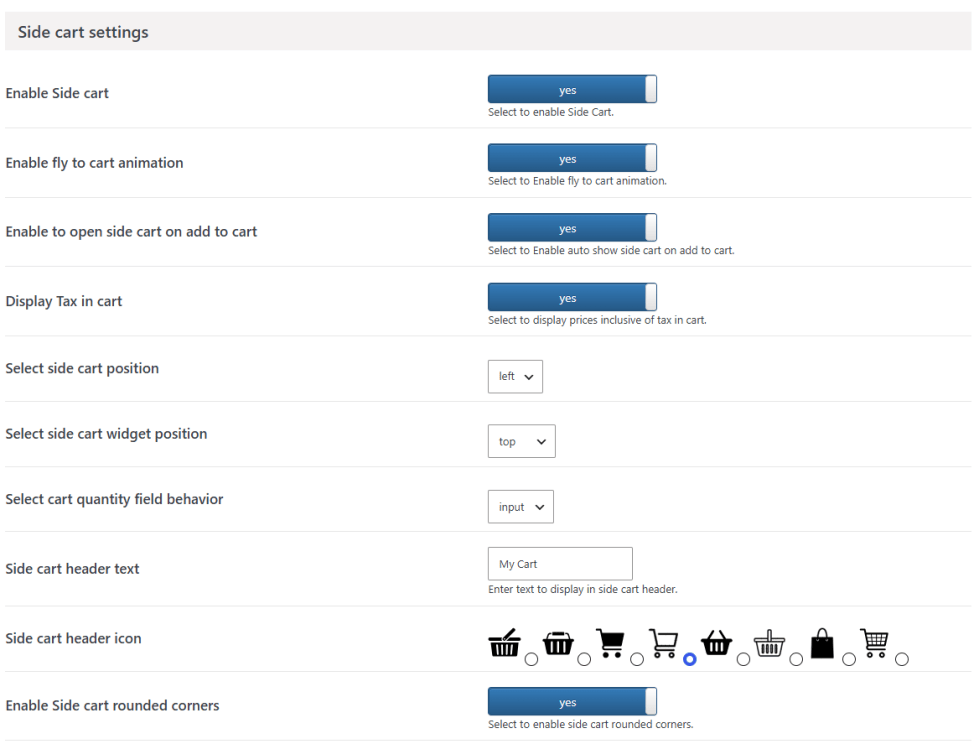Open the cart quantity field behavior dropdown showing input
Image resolution: width=979 pixels, height=744 pixels.
[x=521, y=507]
